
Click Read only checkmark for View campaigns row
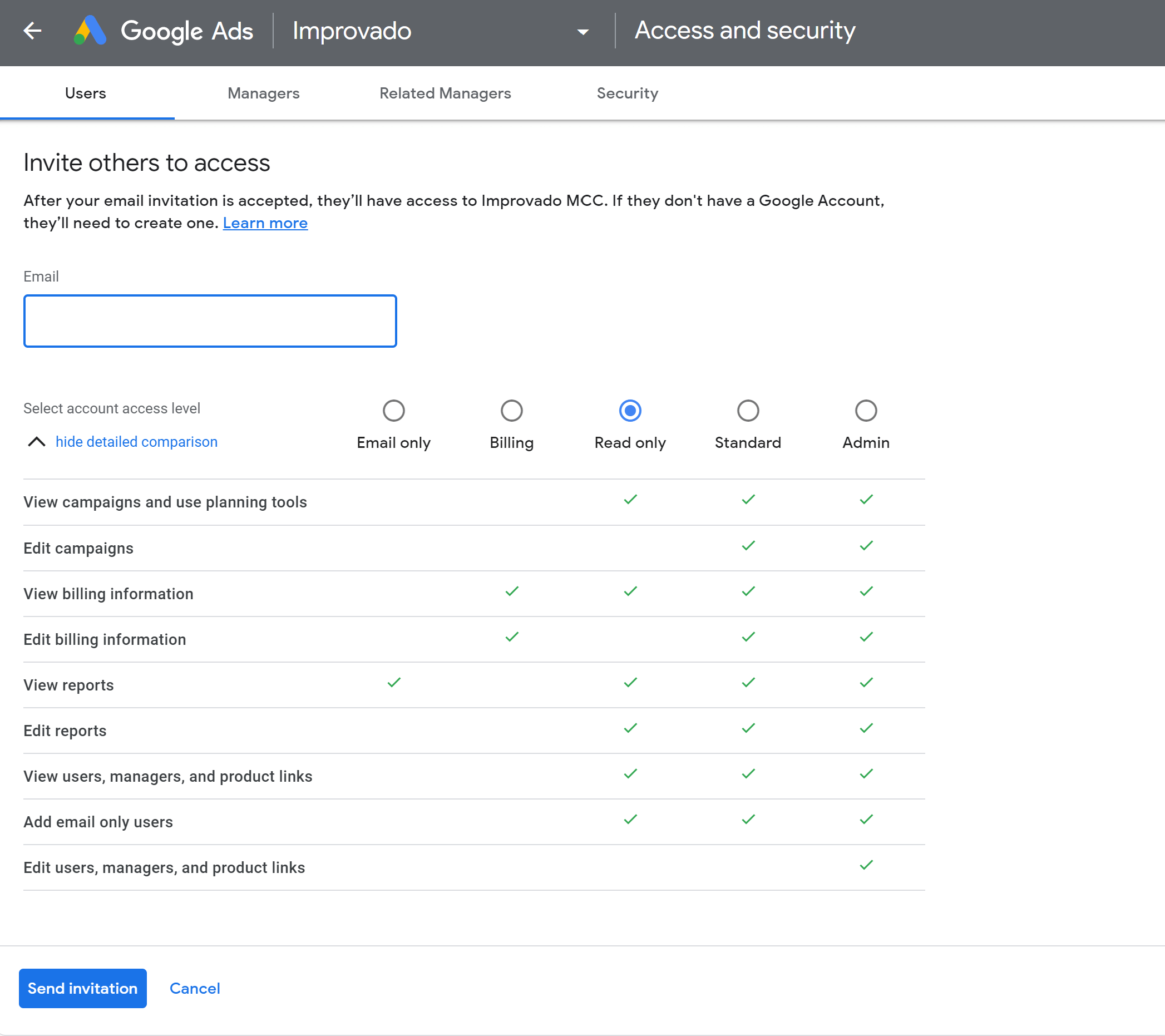click(x=630, y=499)
